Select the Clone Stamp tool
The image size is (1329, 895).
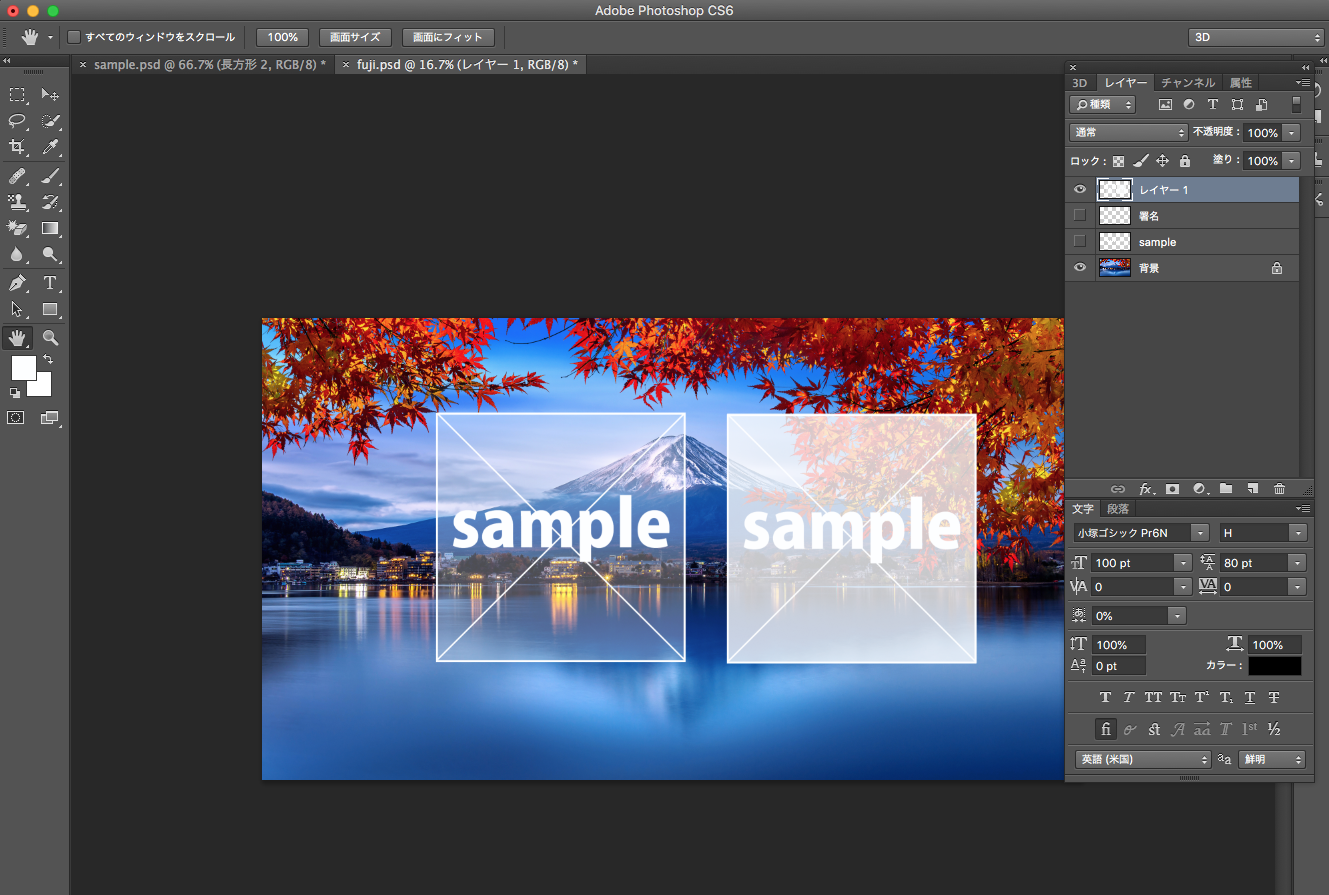tap(17, 202)
